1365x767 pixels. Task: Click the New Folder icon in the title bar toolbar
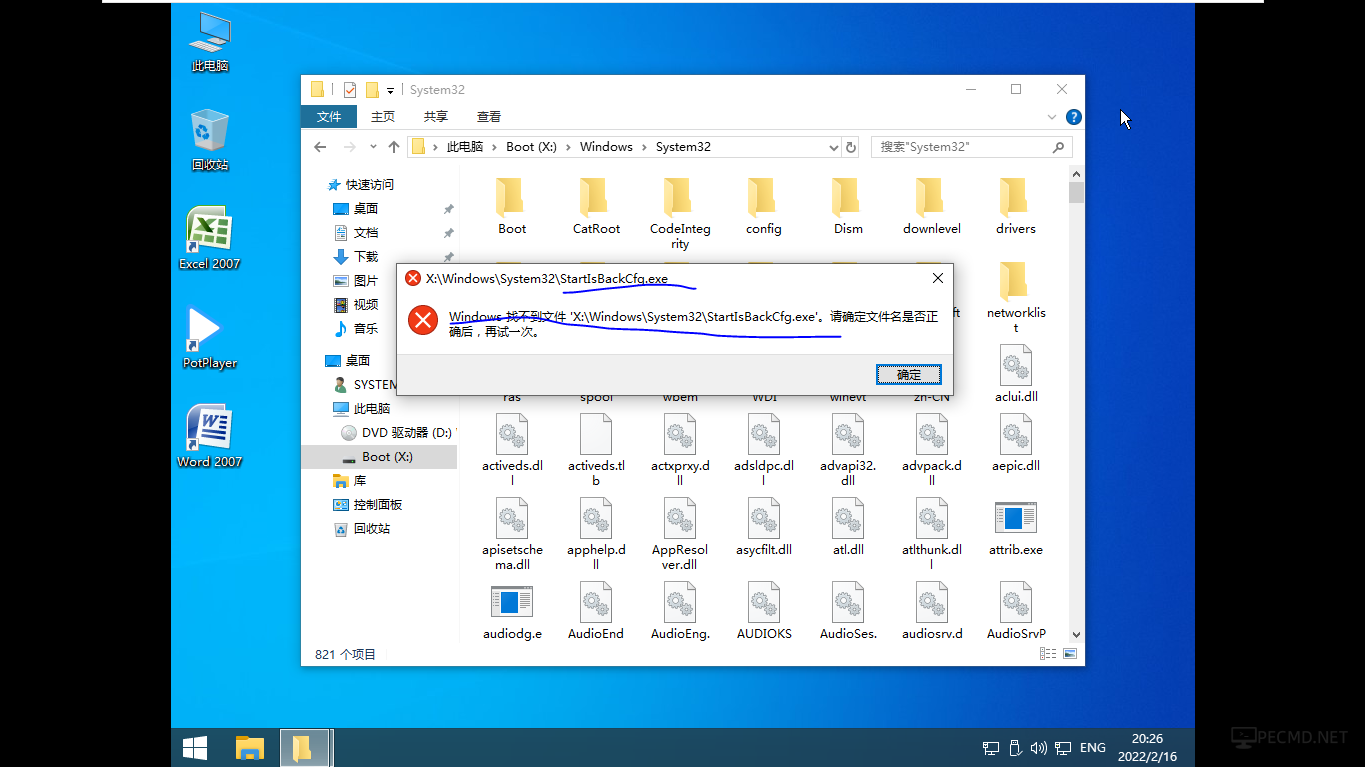pos(372,90)
